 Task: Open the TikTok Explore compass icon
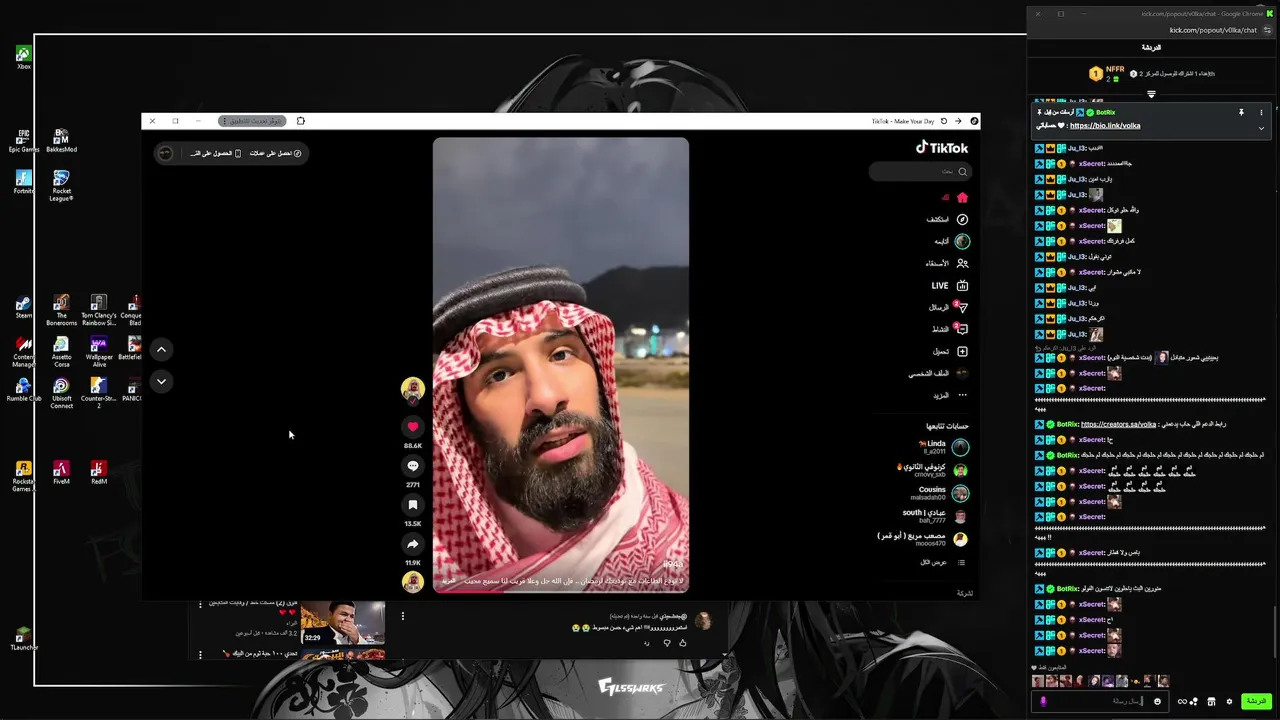pyautogui.click(x=962, y=219)
